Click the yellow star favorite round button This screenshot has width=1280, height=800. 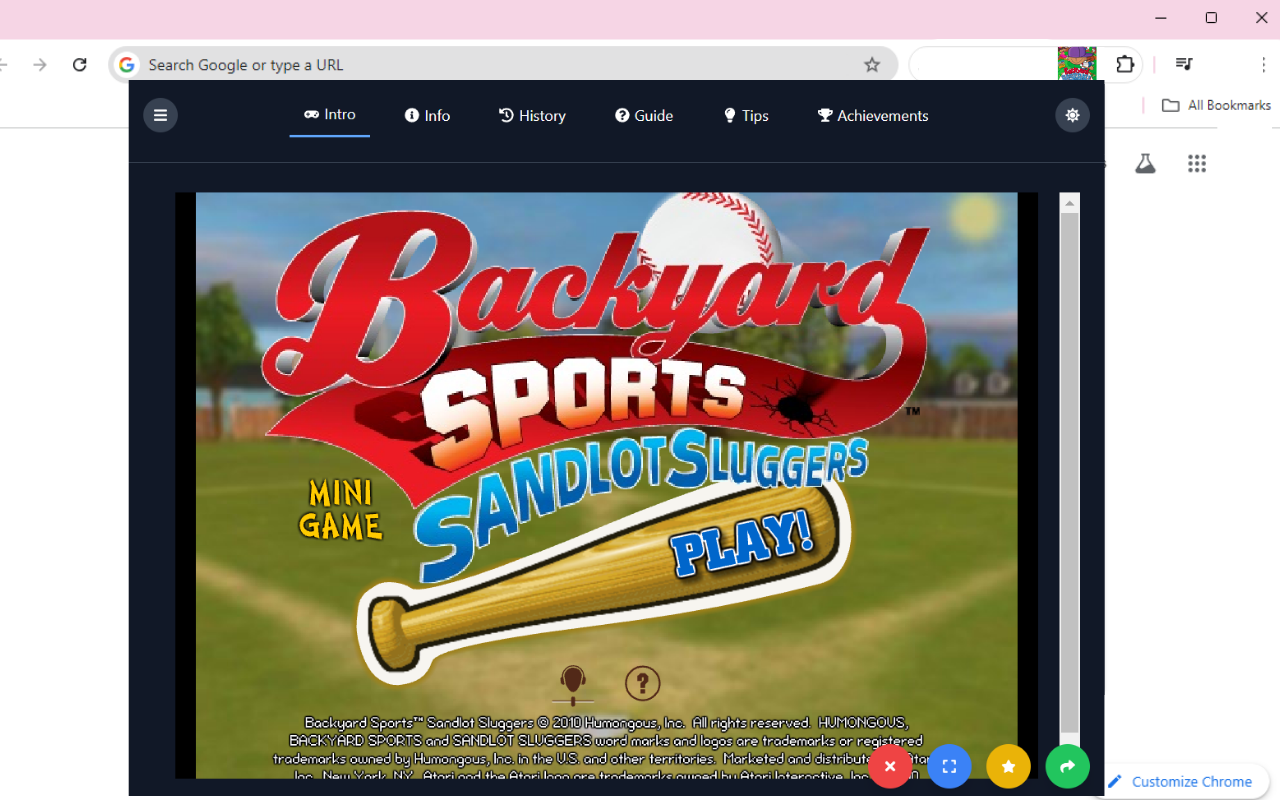[x=1008, y=767]
